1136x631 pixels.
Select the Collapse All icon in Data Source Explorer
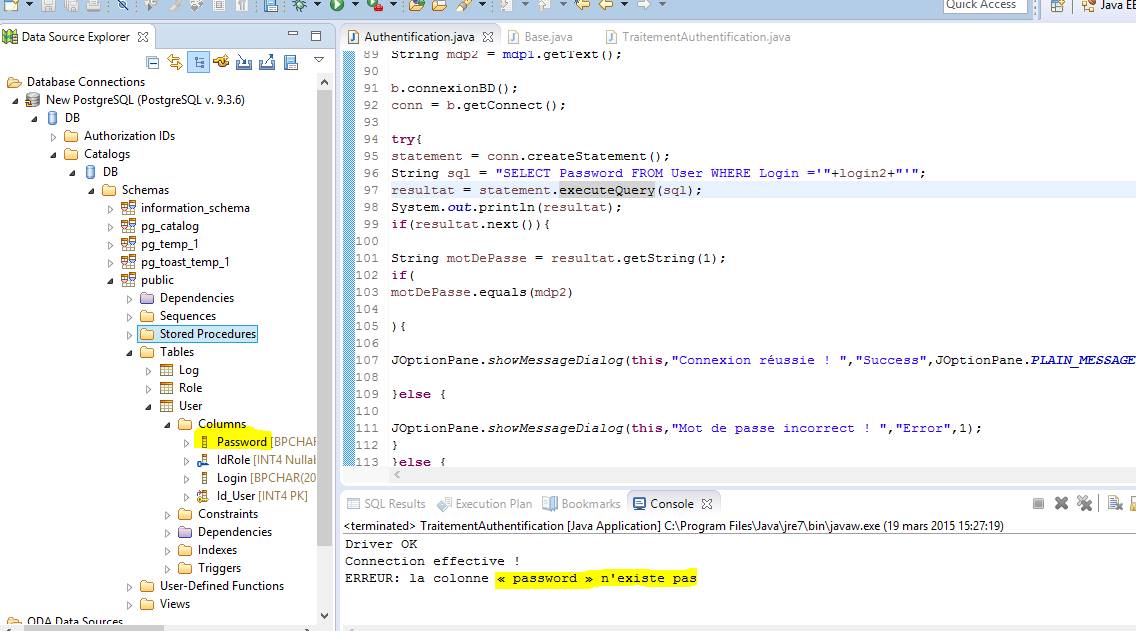click(154, 62)
